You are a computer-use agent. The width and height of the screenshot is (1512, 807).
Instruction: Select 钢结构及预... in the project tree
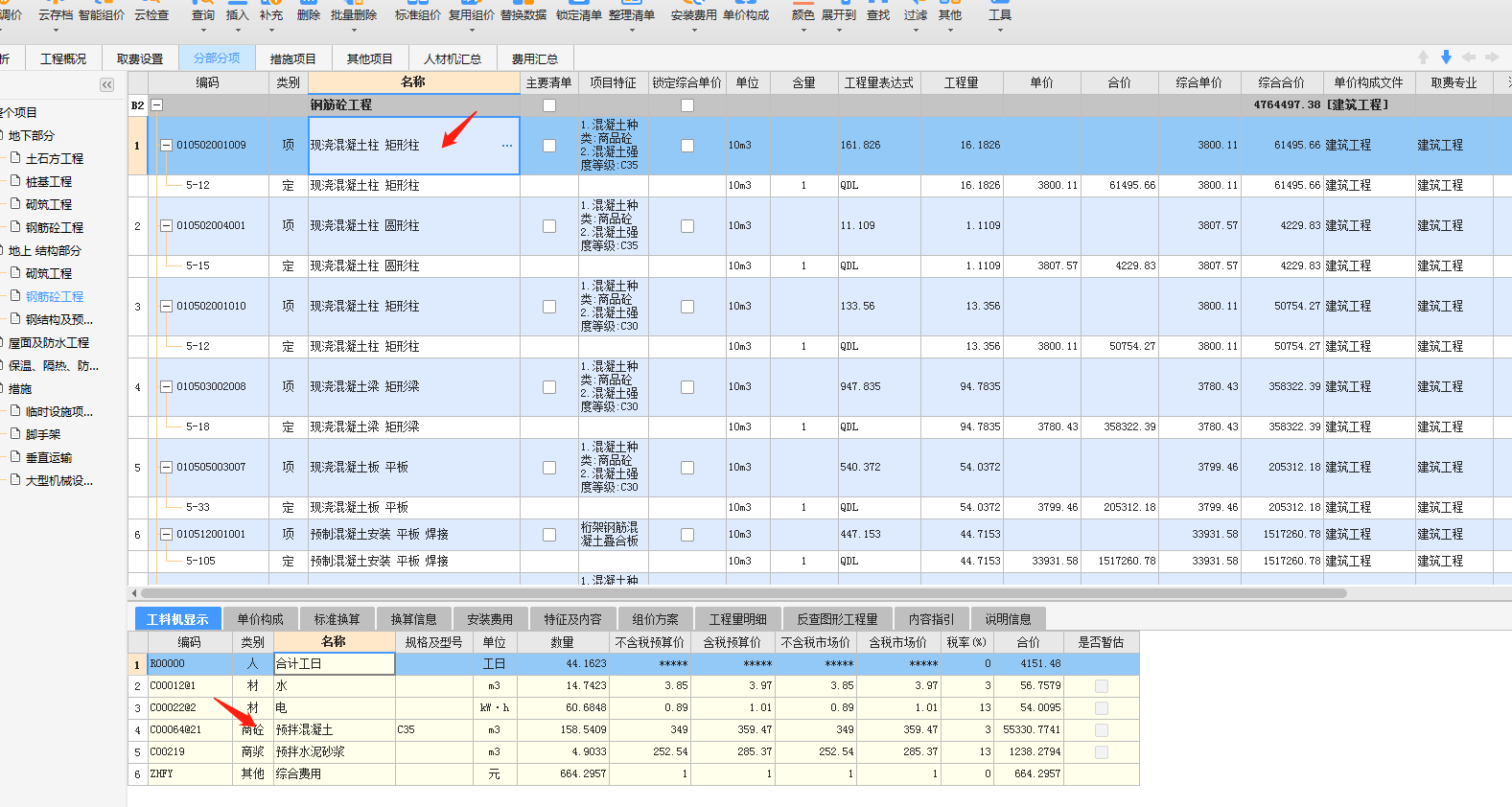point(58,320)
